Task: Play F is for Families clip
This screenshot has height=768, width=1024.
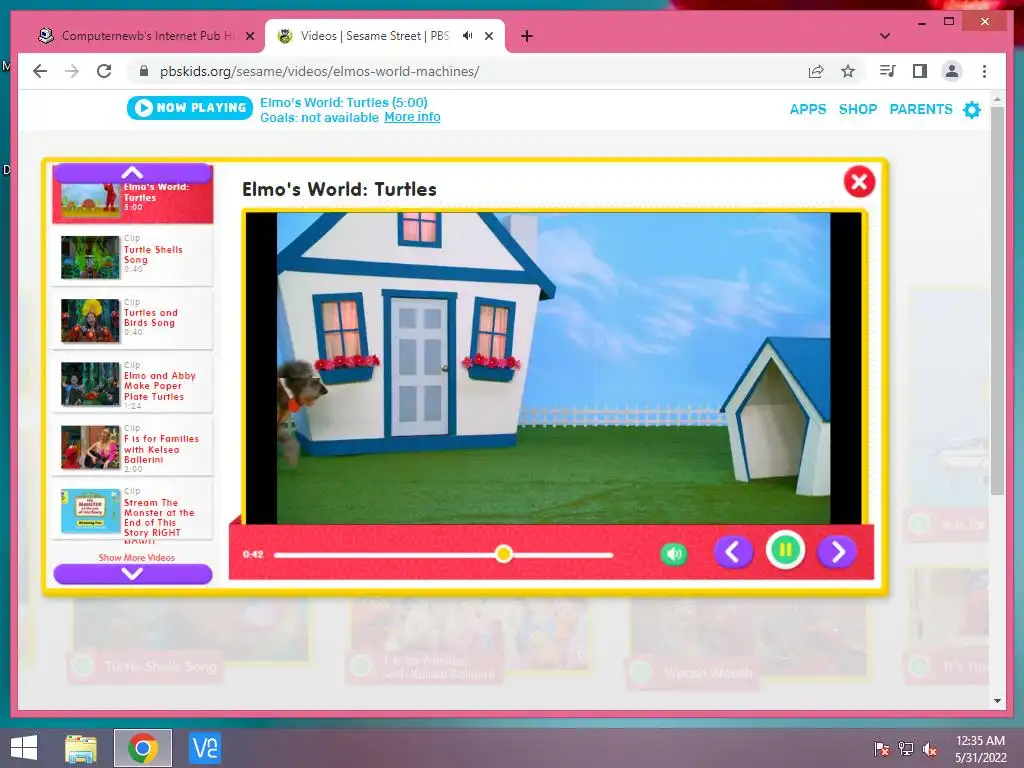Action: 133,445
